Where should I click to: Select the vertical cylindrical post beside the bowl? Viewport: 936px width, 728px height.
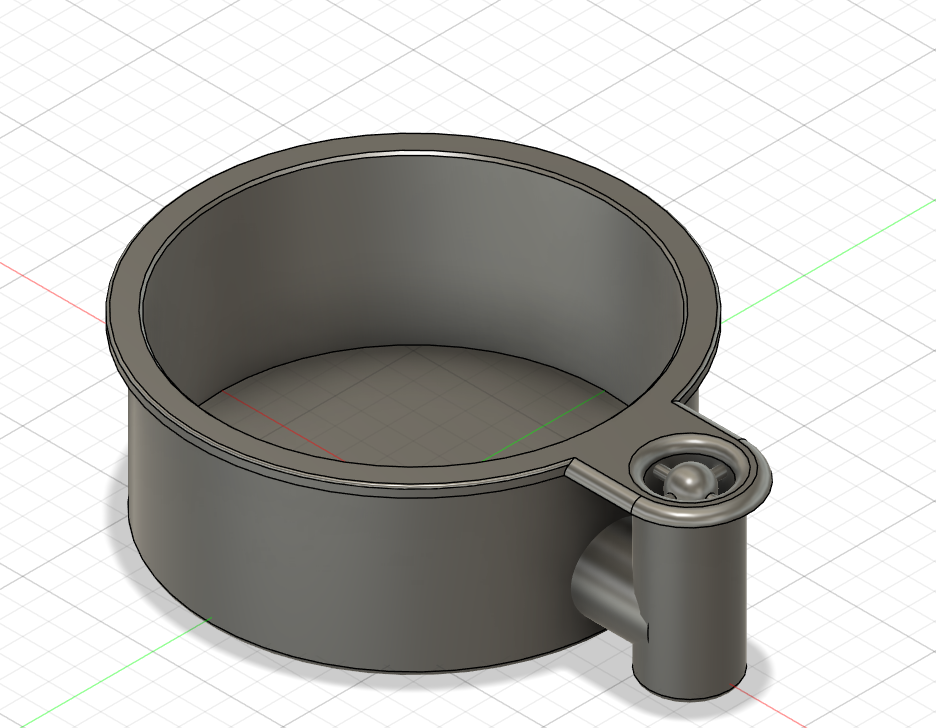pos(692,603)
